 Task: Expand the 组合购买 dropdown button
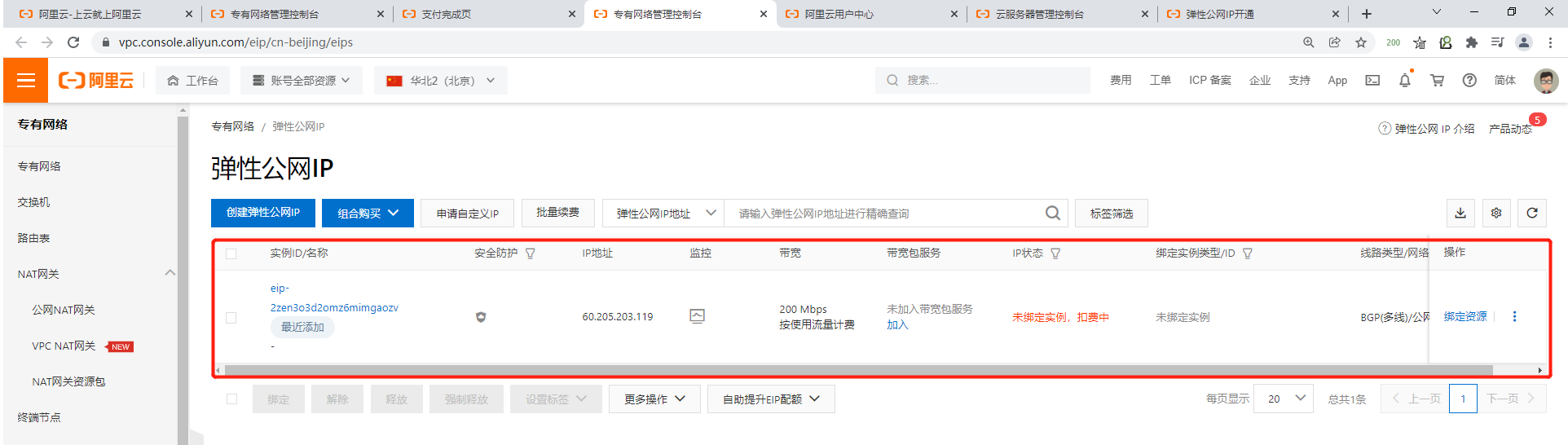tap(368, 213)
